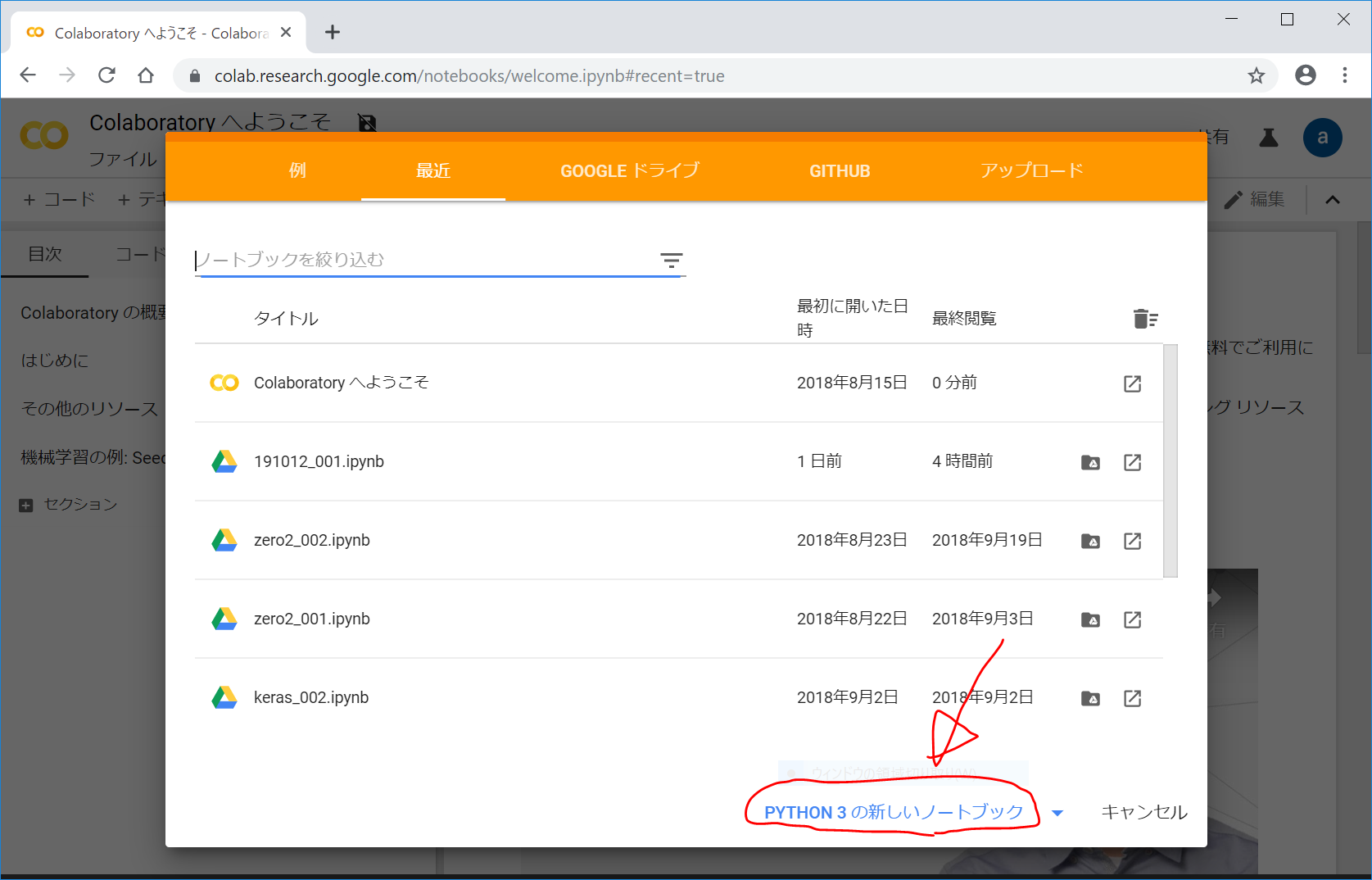Viewport: 1372px width, 880px height.
Task: Switch to the GOOGLE ドライブ tab
Action: pos(630,170)
